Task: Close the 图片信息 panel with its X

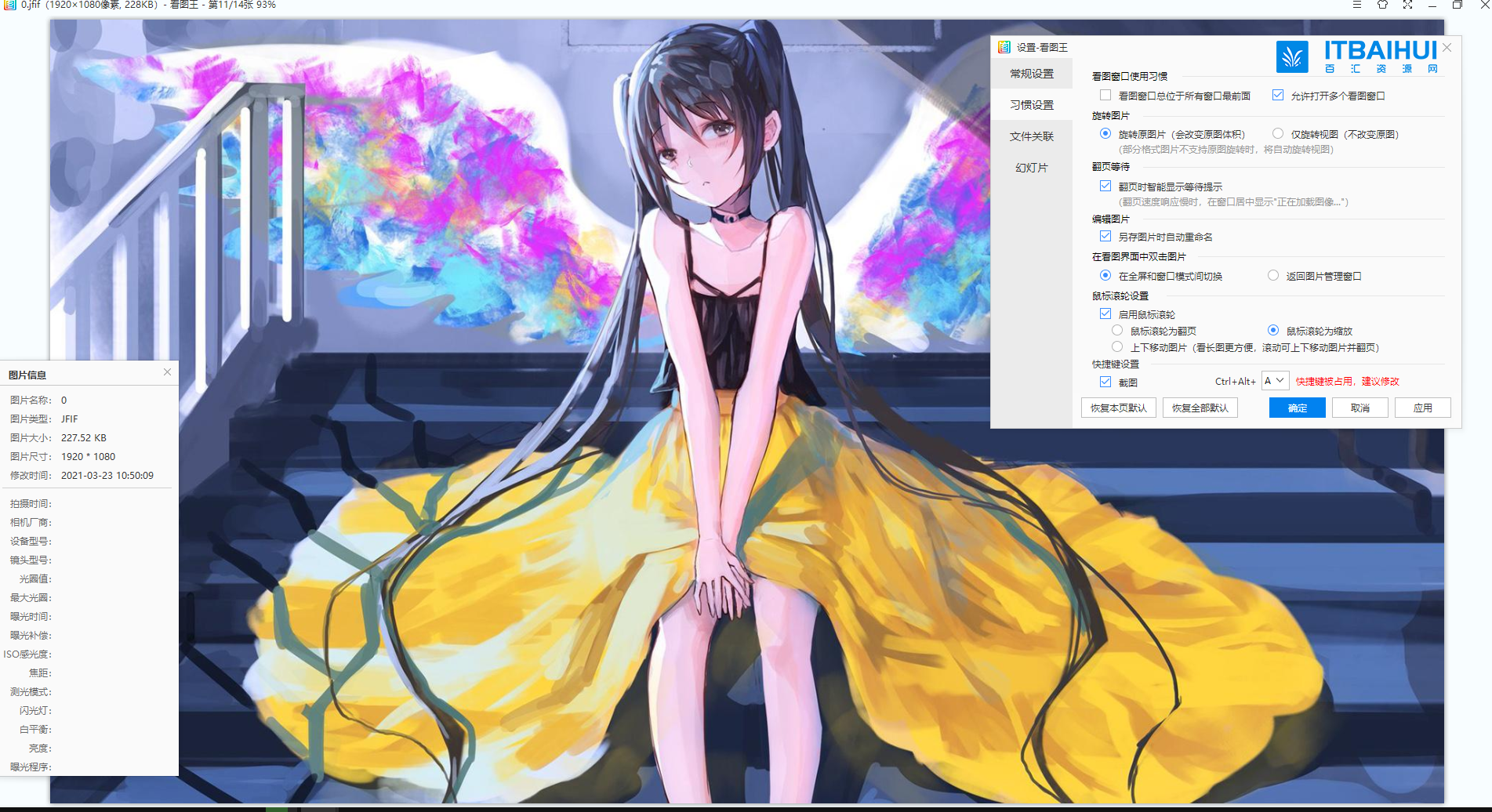Action: click(x=167, y=372)
